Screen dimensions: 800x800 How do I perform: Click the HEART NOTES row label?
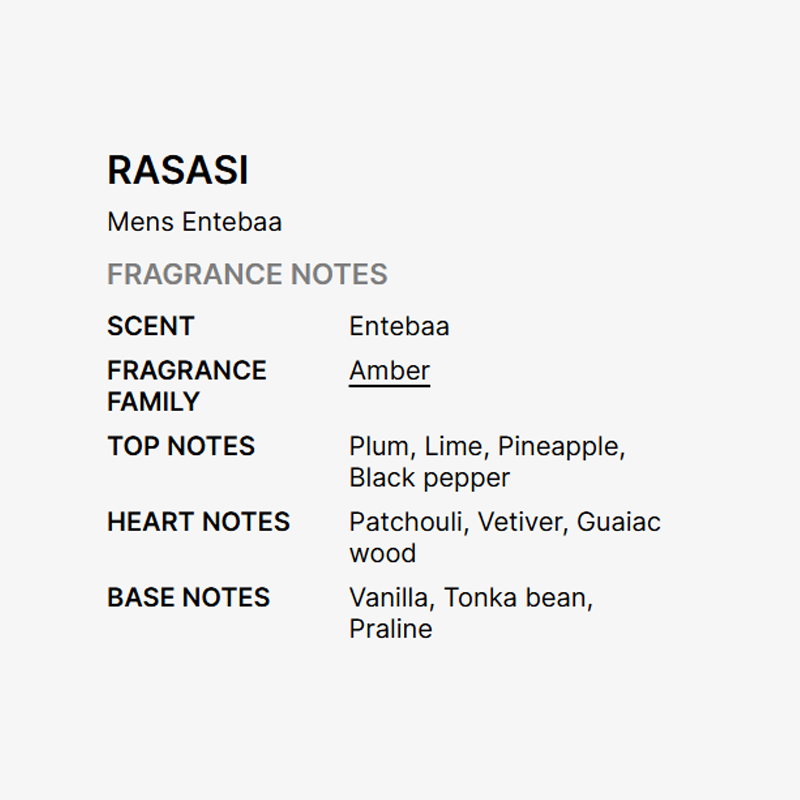(x=198, y=522)
